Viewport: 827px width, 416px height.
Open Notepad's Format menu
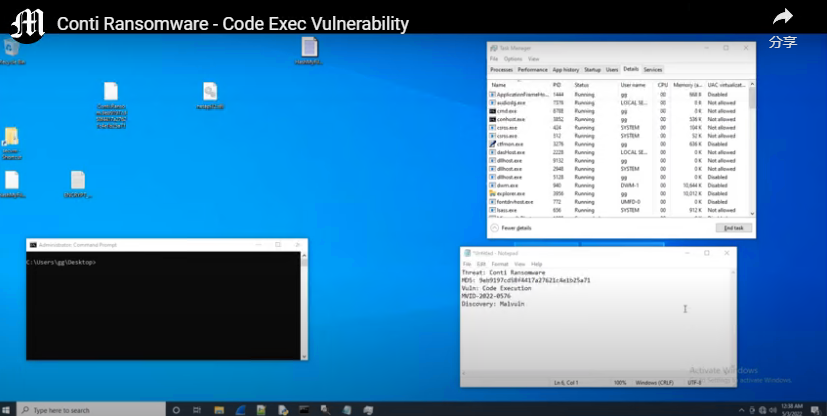(500, 264)
